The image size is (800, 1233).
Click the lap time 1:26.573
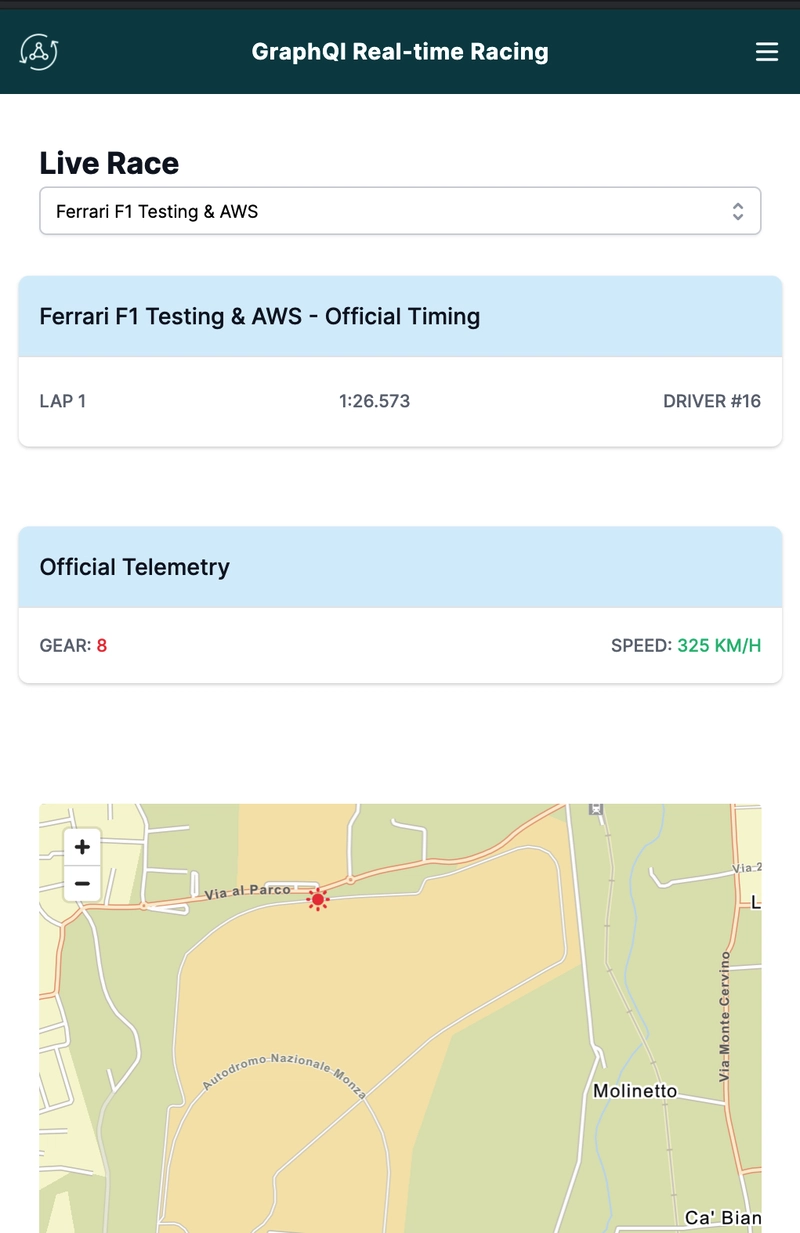(x=375, y=401)
